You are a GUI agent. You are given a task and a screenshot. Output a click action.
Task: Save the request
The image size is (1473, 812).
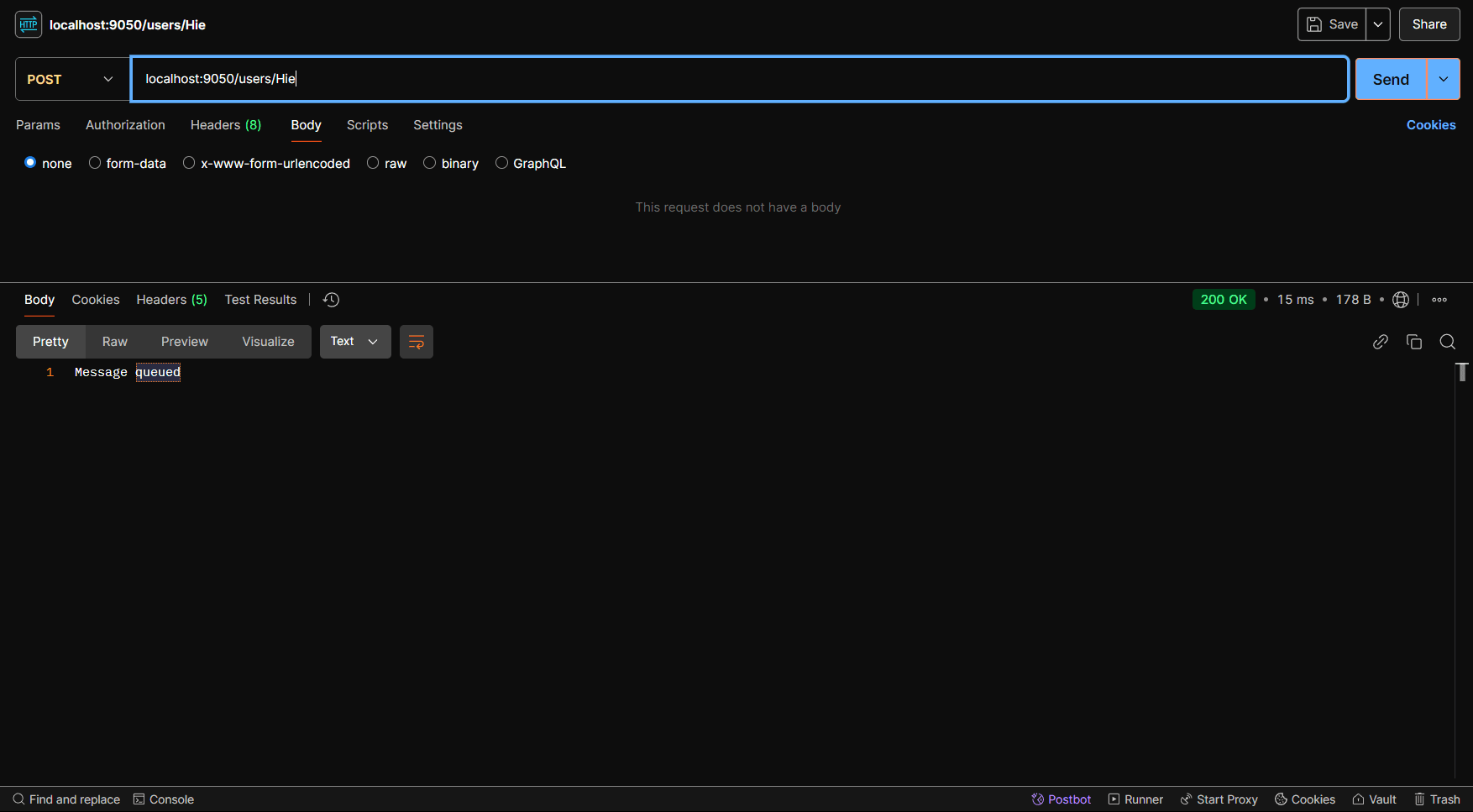tap(1332, 24)
